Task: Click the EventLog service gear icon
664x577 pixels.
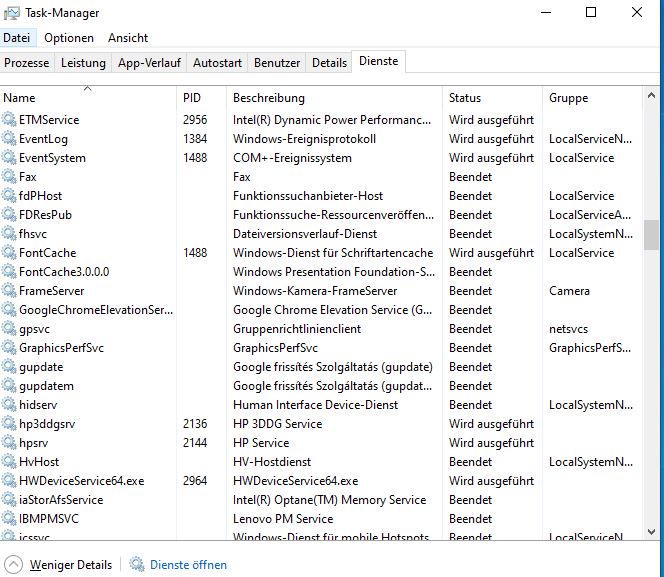Action: pos(10,139)
